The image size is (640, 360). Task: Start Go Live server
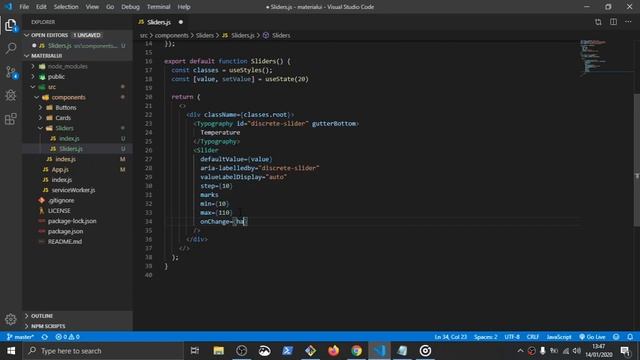tap(592, 337)
